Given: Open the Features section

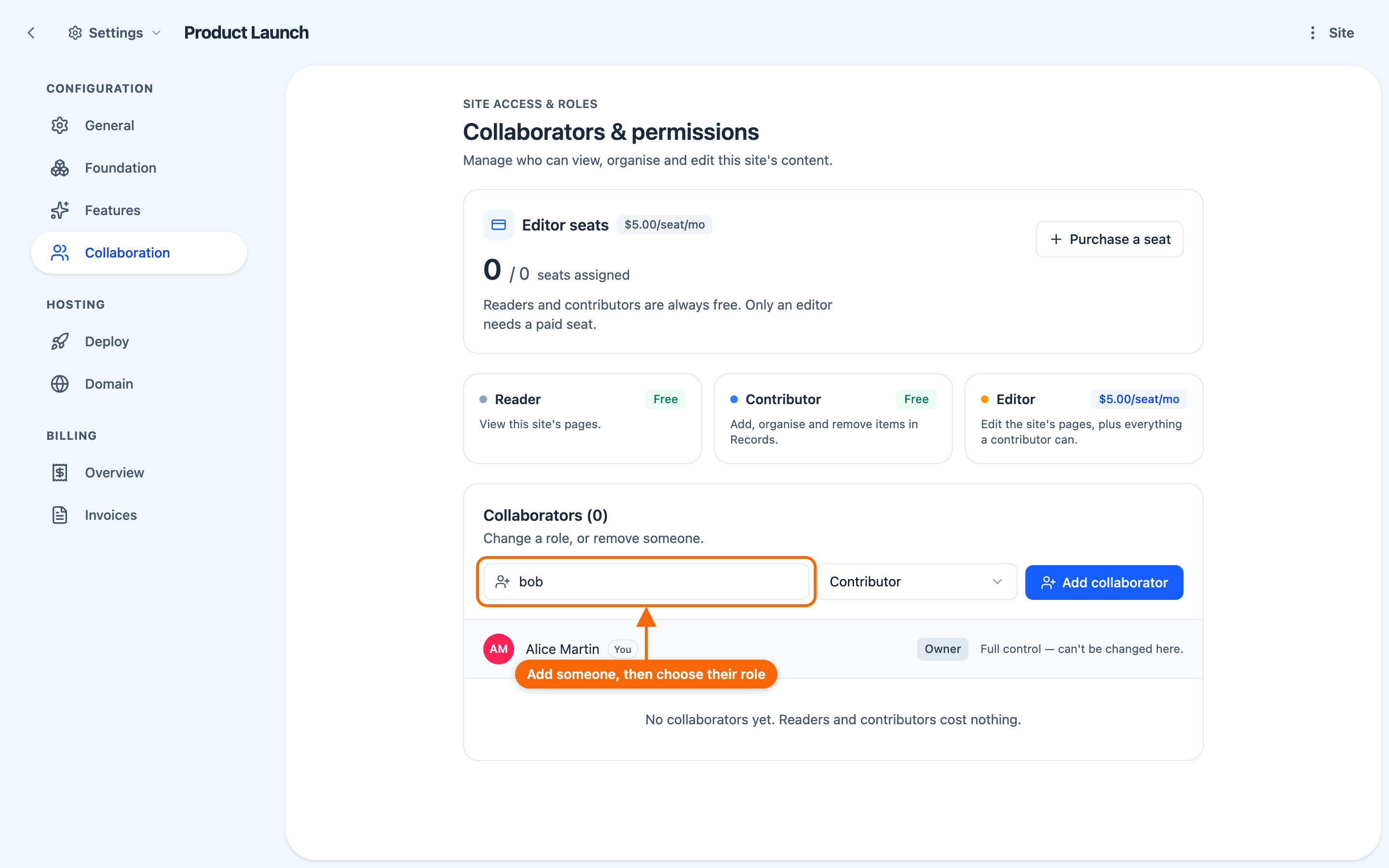Looking at the screenshot, I should (x=139, y=210).
